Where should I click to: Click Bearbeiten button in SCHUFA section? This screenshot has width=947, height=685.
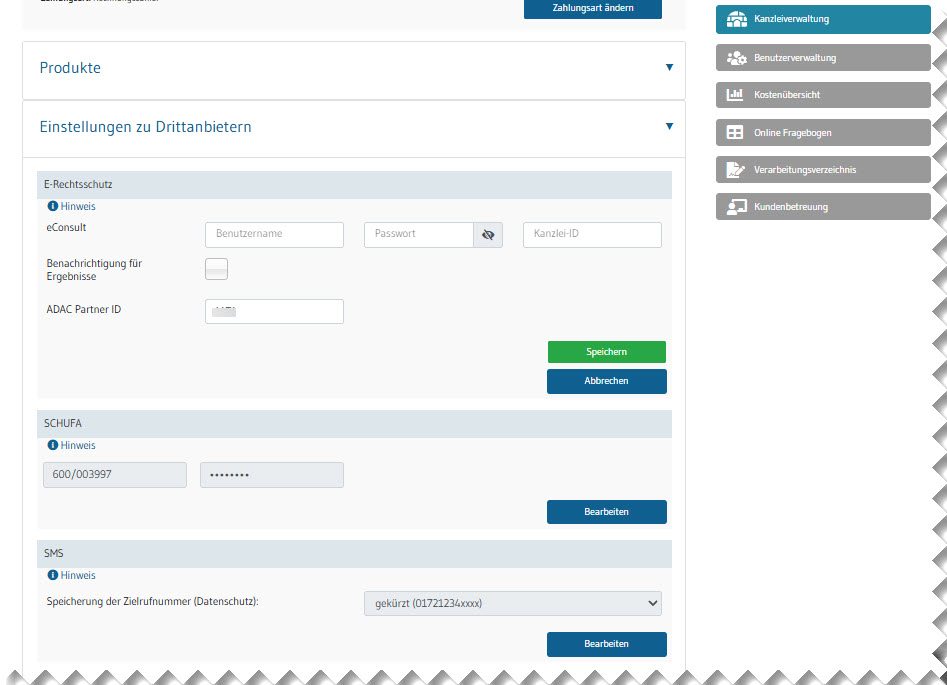tap(606, 512)
